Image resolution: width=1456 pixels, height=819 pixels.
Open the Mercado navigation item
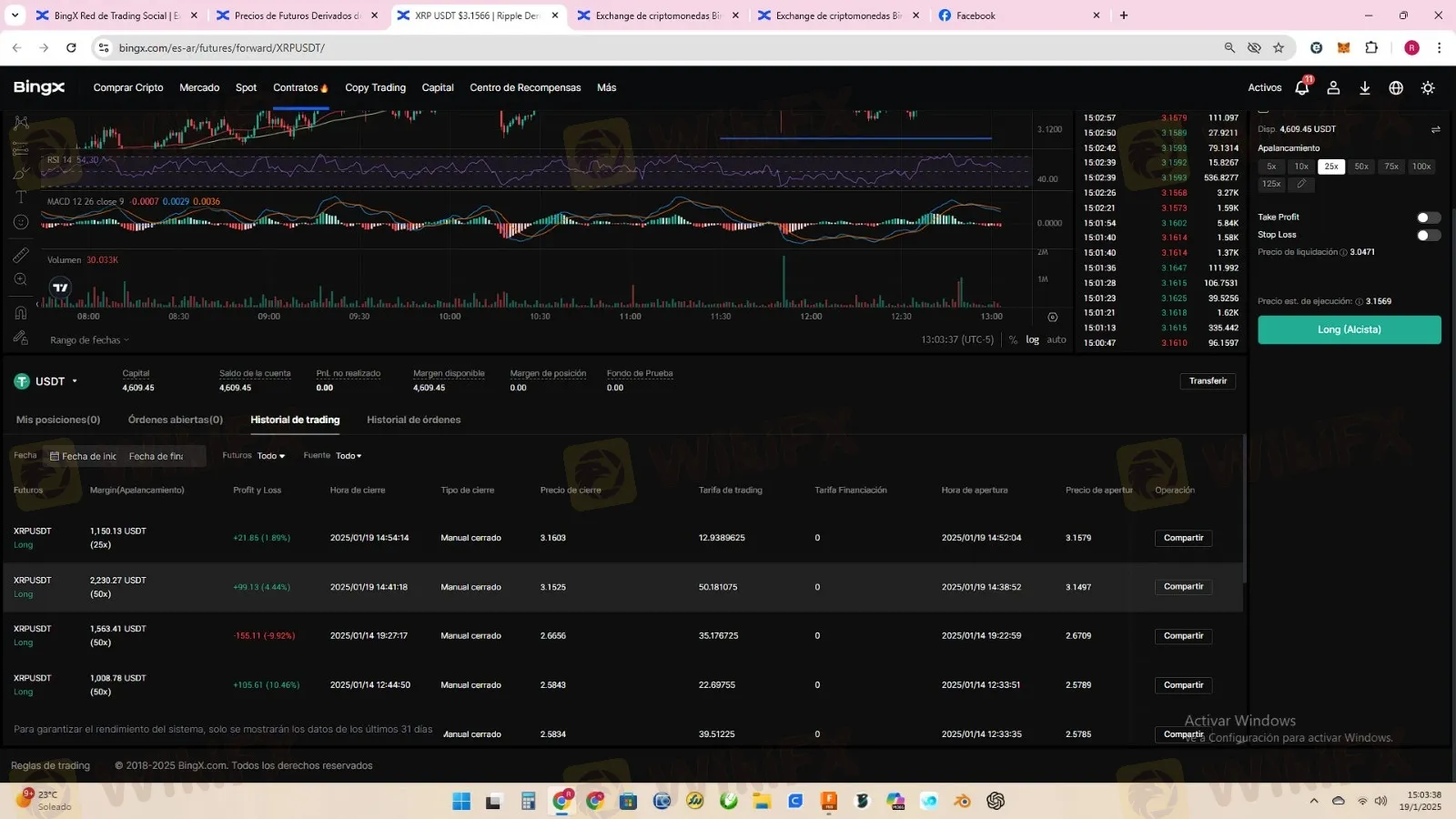(x=199, y=87)
